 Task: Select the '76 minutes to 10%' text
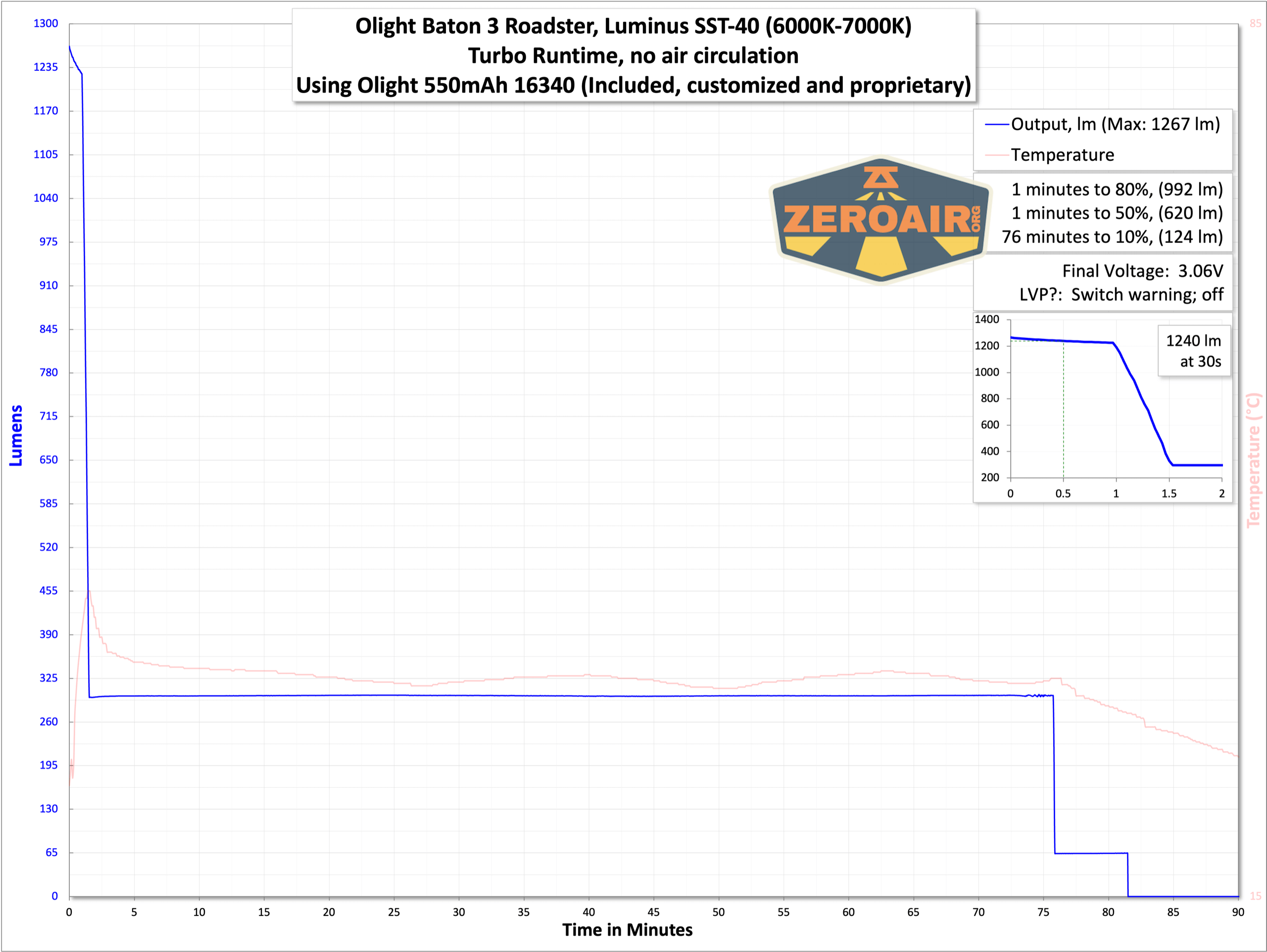1112,237
